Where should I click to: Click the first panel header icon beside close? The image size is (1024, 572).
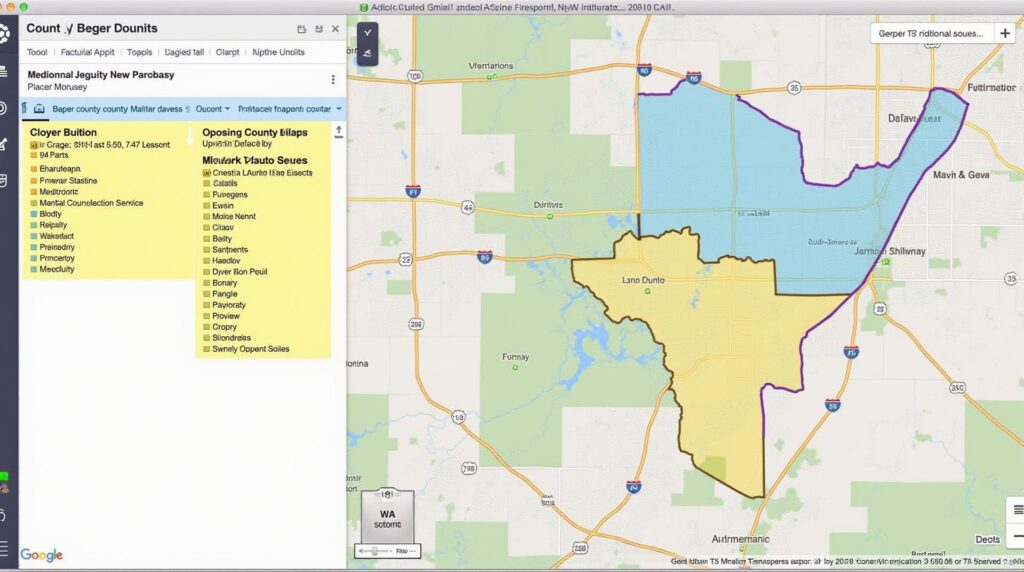tap(301, 29)
